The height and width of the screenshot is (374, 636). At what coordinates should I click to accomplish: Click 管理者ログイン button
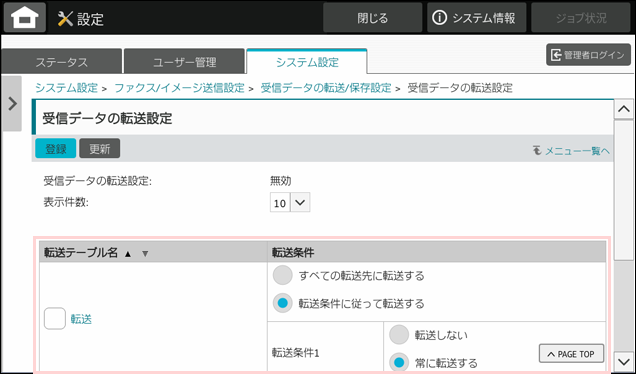[588, 55]
